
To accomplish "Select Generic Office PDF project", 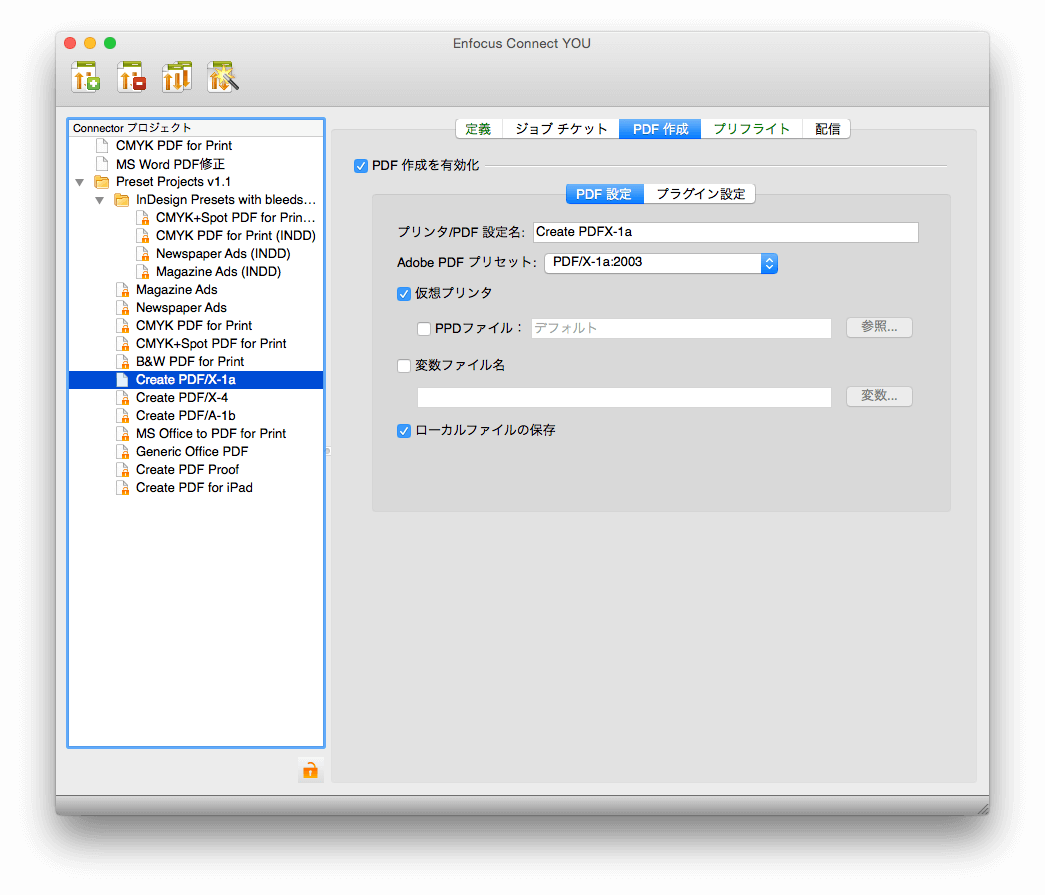I will [x=192, y=452].
